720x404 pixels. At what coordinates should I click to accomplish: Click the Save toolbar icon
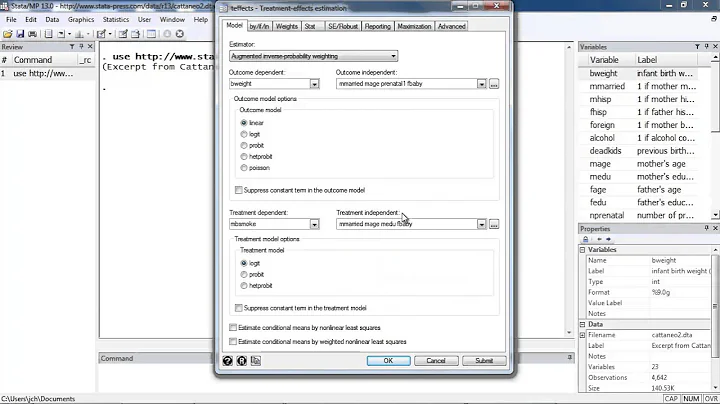click(20, 34)
